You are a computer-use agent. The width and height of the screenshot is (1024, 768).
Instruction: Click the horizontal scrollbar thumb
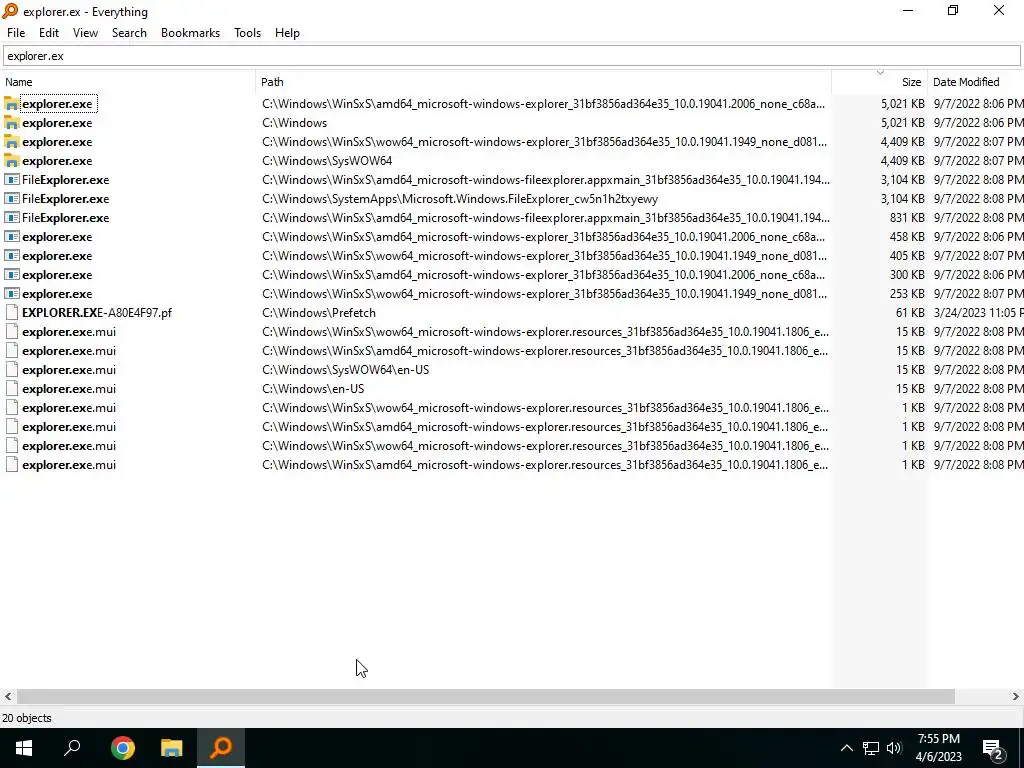coord(486,696)
